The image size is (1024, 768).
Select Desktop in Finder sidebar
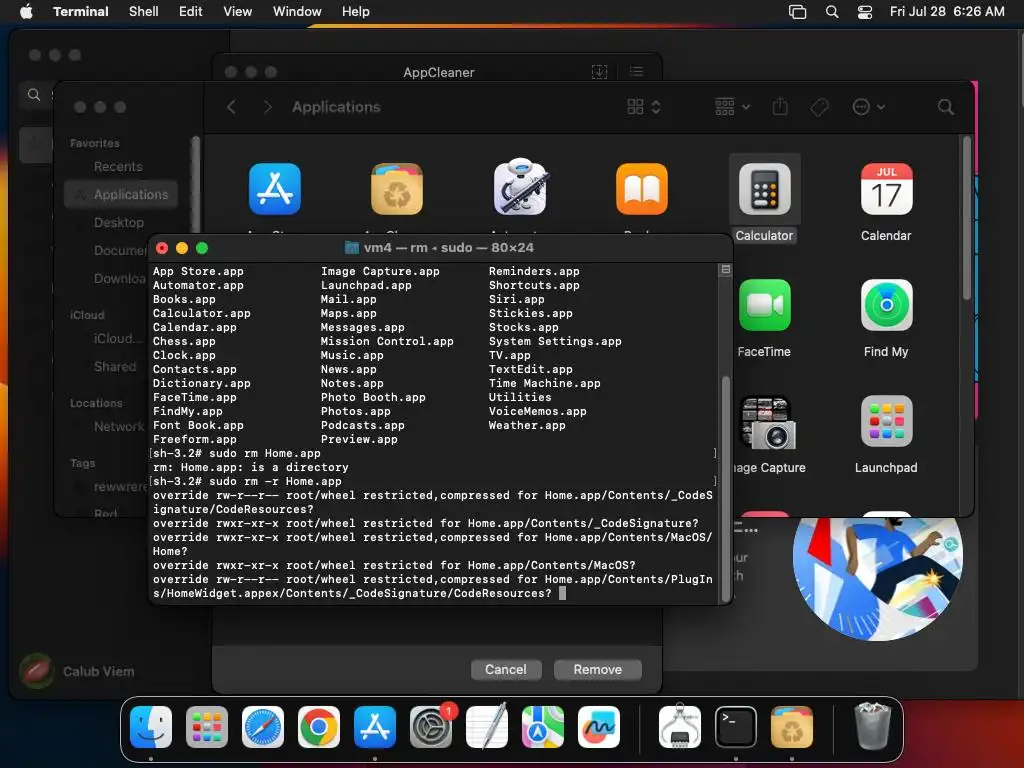click(x=118, y=223)
